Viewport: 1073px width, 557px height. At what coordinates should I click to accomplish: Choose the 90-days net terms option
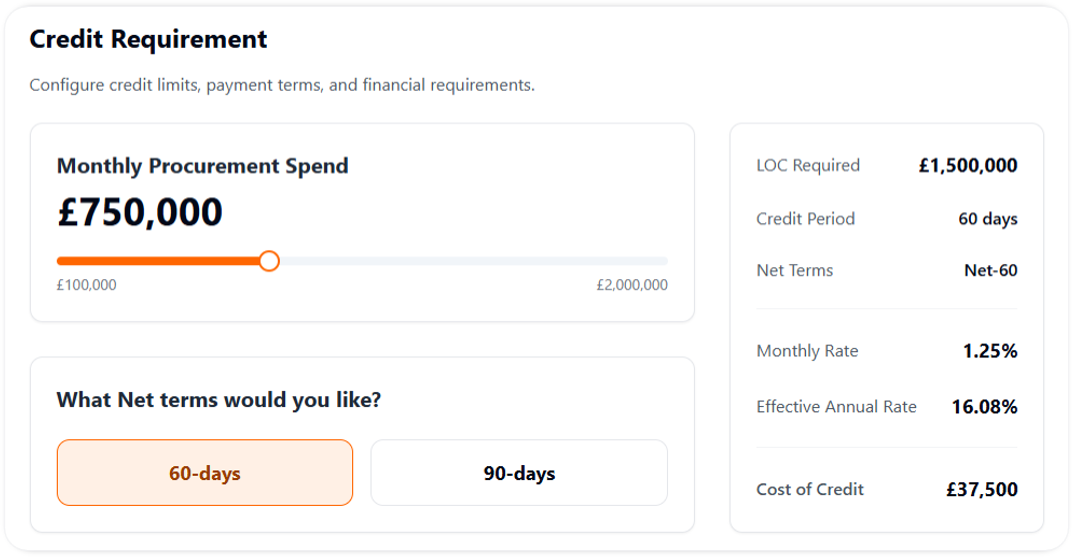pos(519,473)
